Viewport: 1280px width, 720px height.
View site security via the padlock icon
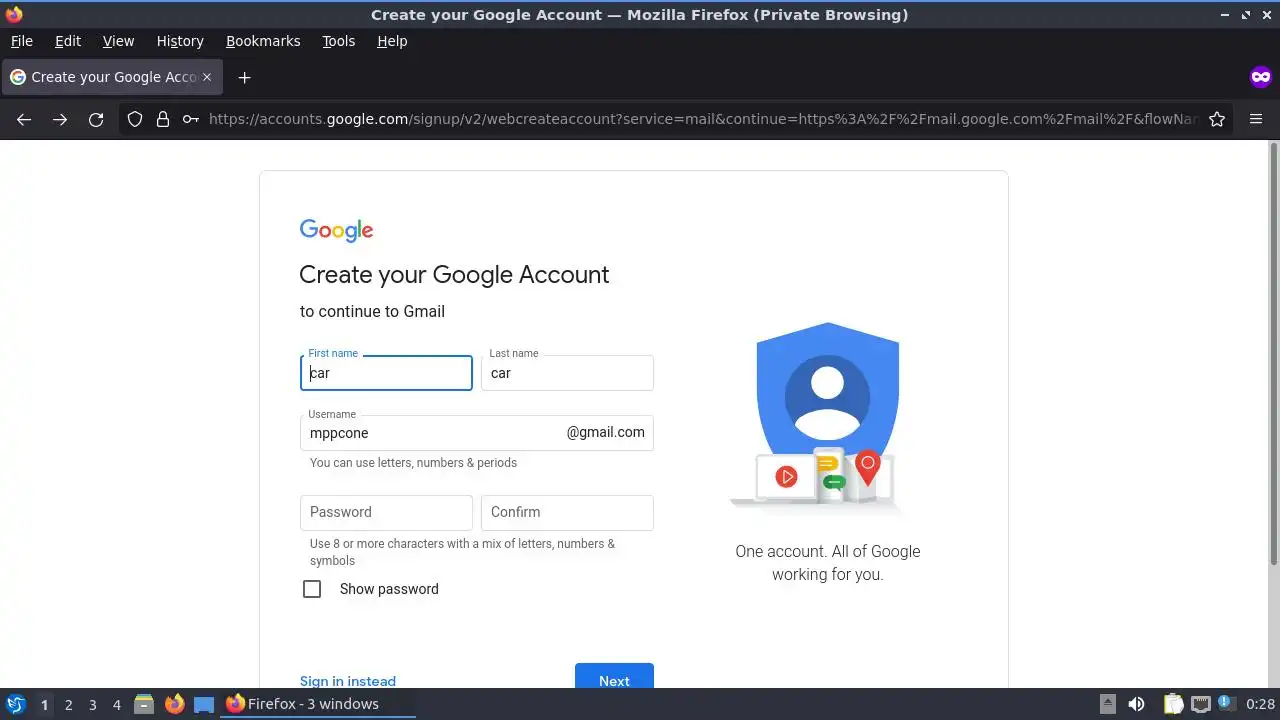(x=163, y=119)
